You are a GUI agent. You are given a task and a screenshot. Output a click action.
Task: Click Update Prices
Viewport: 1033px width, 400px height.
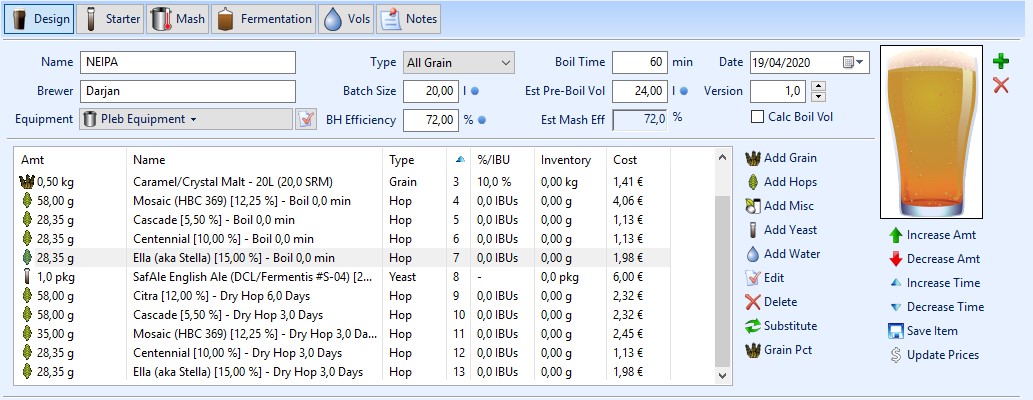click(934, 355)
